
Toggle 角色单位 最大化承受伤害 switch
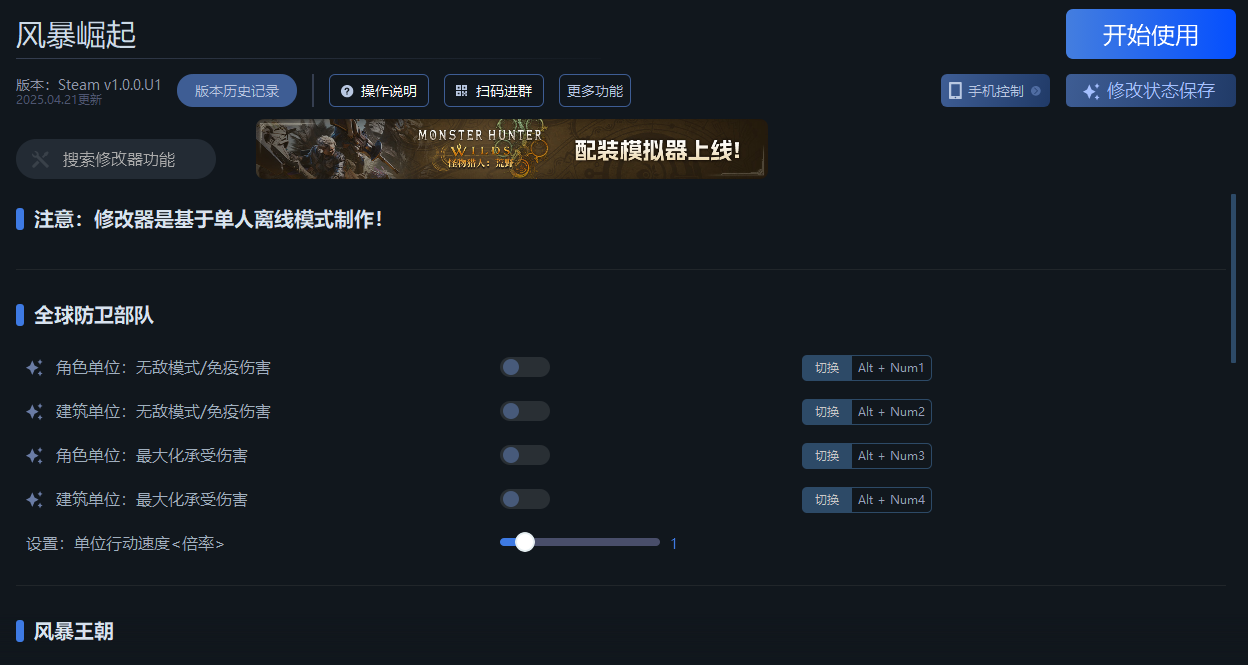[x=524, y=456]
